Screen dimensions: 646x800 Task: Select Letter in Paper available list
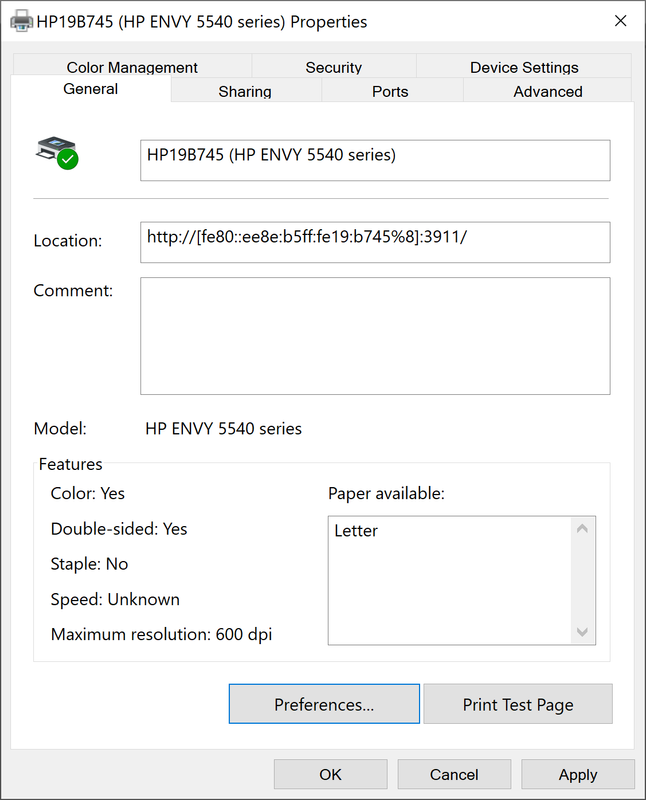point(357,531)
